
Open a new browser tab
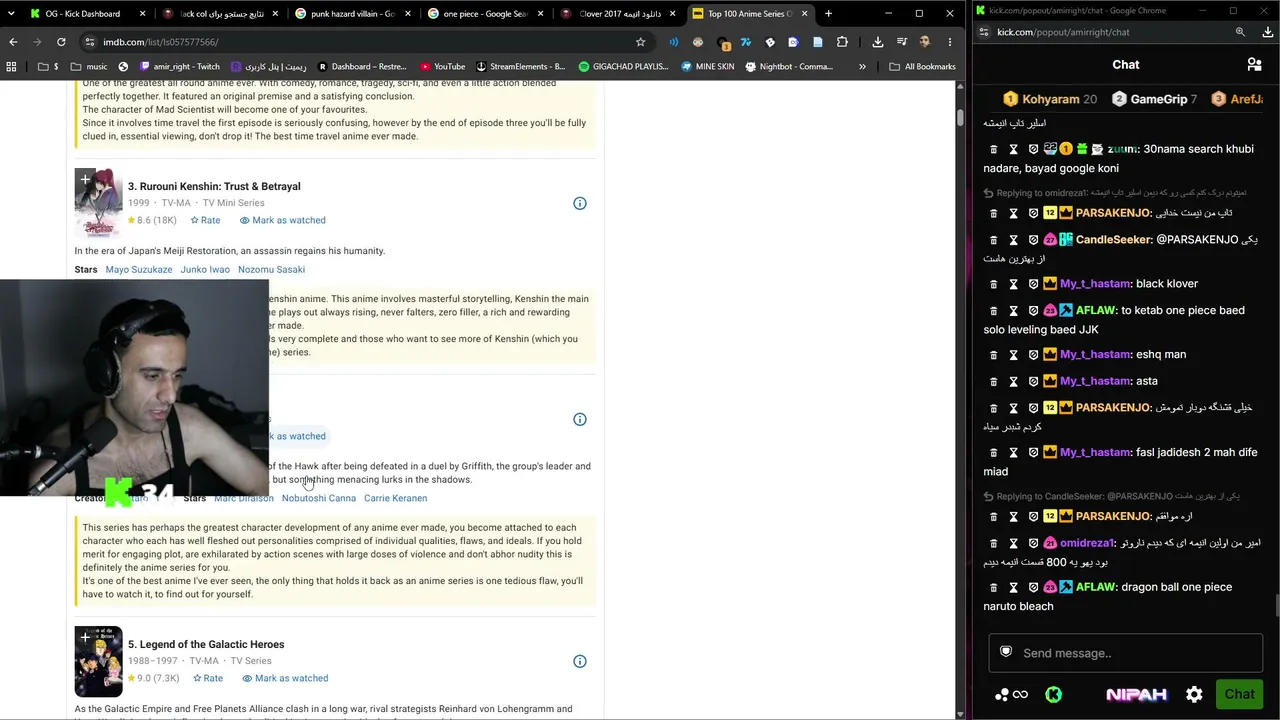click(828, 14)
